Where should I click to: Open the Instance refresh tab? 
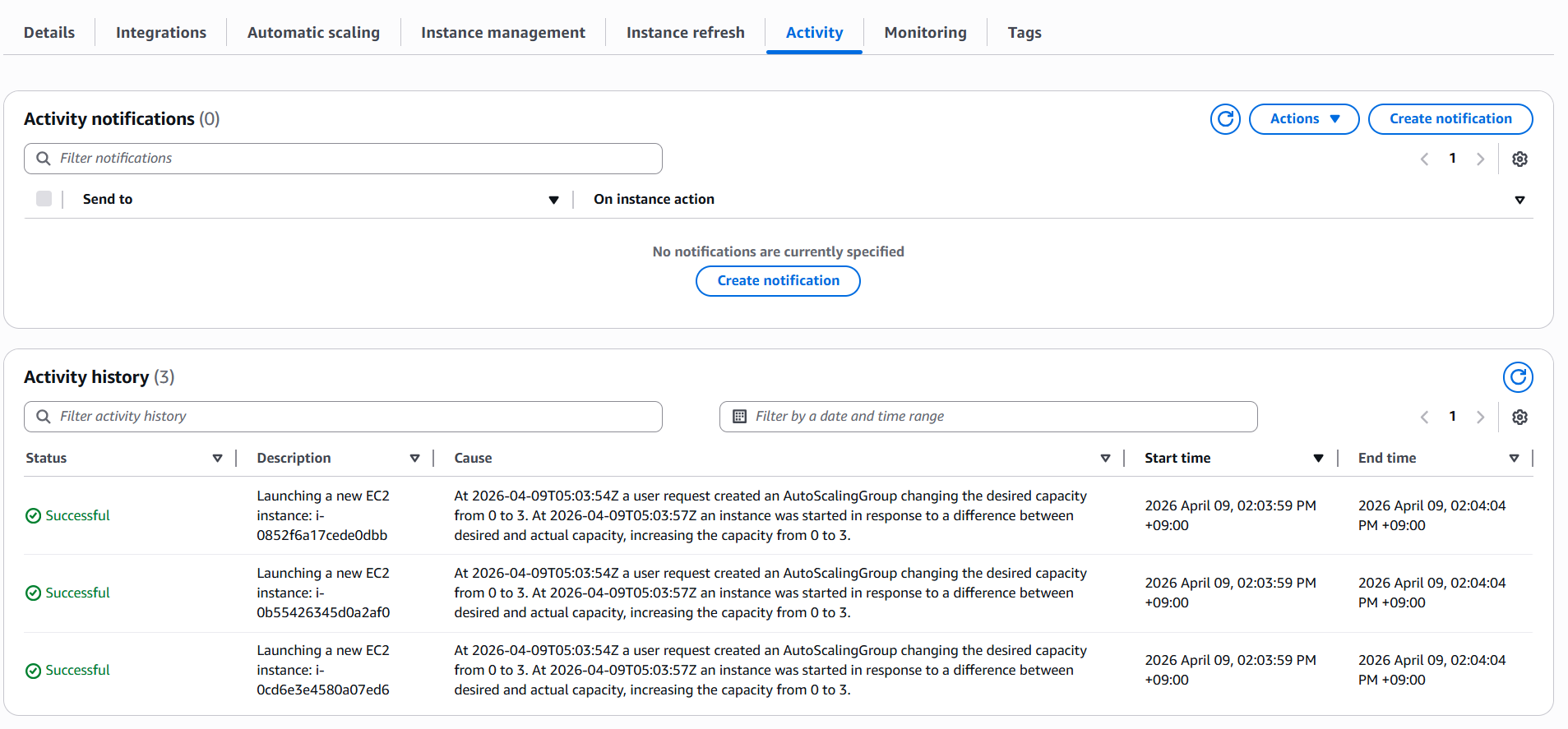tap(685, 33)
